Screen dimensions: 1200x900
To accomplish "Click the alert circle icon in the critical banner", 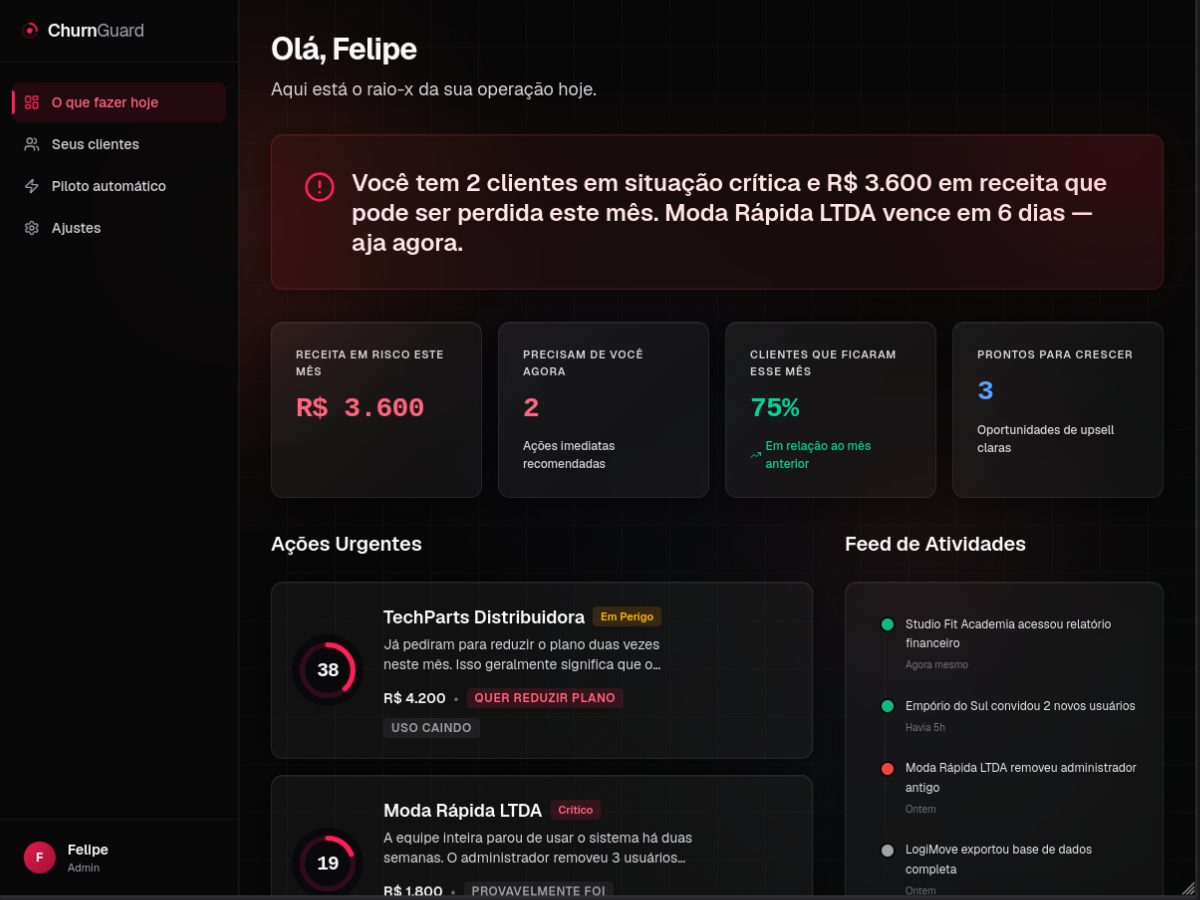I will tap(319, 186).
